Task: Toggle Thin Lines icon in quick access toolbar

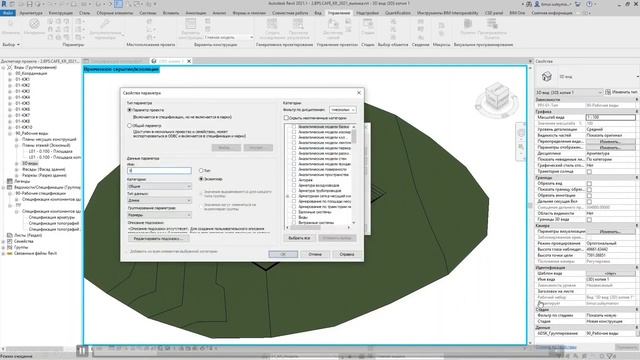Action: point(118,4)
